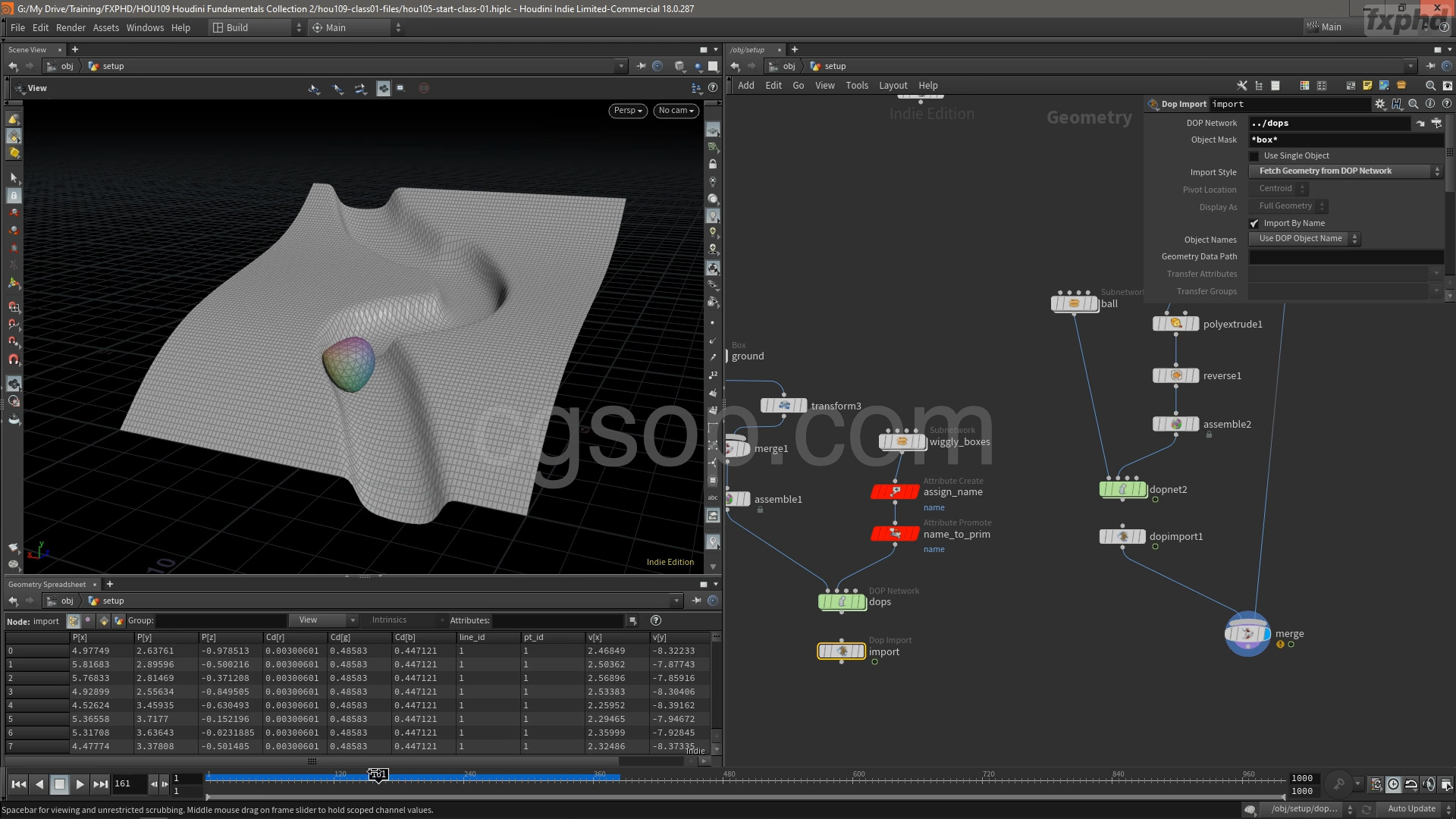Click the Play forward button
The image size is (1456, 819).
coord(80,784)
